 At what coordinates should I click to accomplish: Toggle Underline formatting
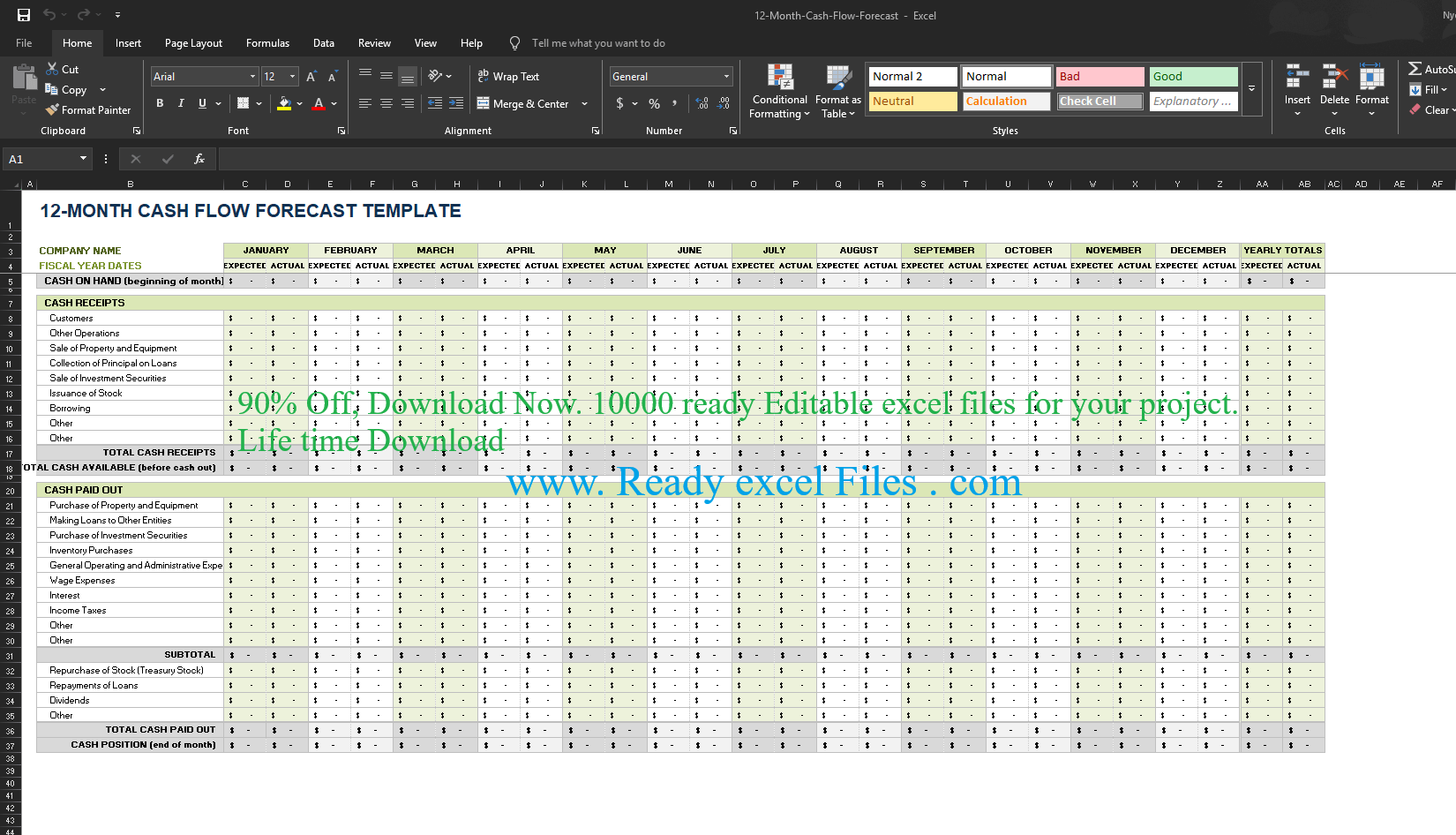pyautogui.click(x=202, y=103)
